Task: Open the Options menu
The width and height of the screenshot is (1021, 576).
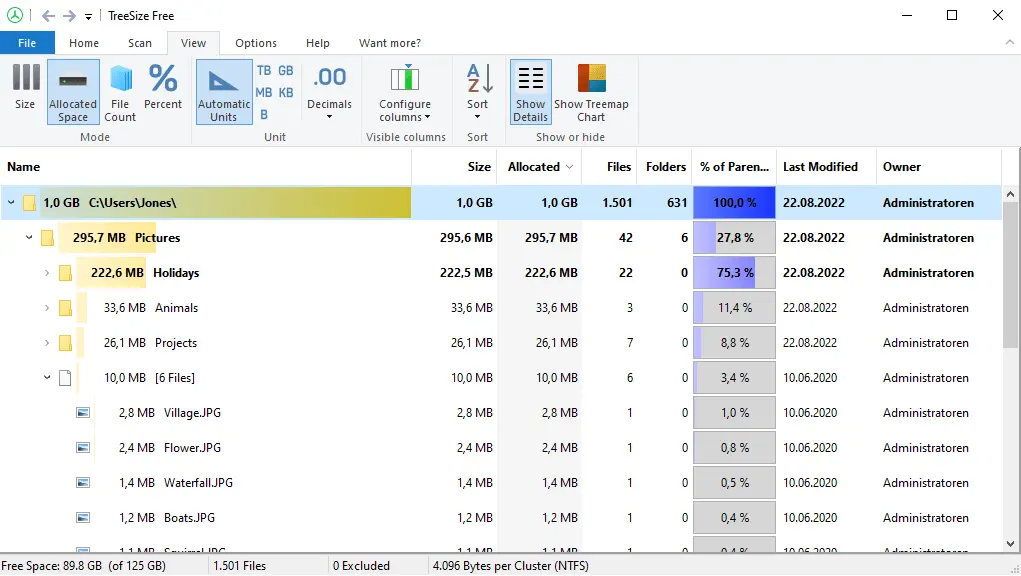Action: pos(256,43)
